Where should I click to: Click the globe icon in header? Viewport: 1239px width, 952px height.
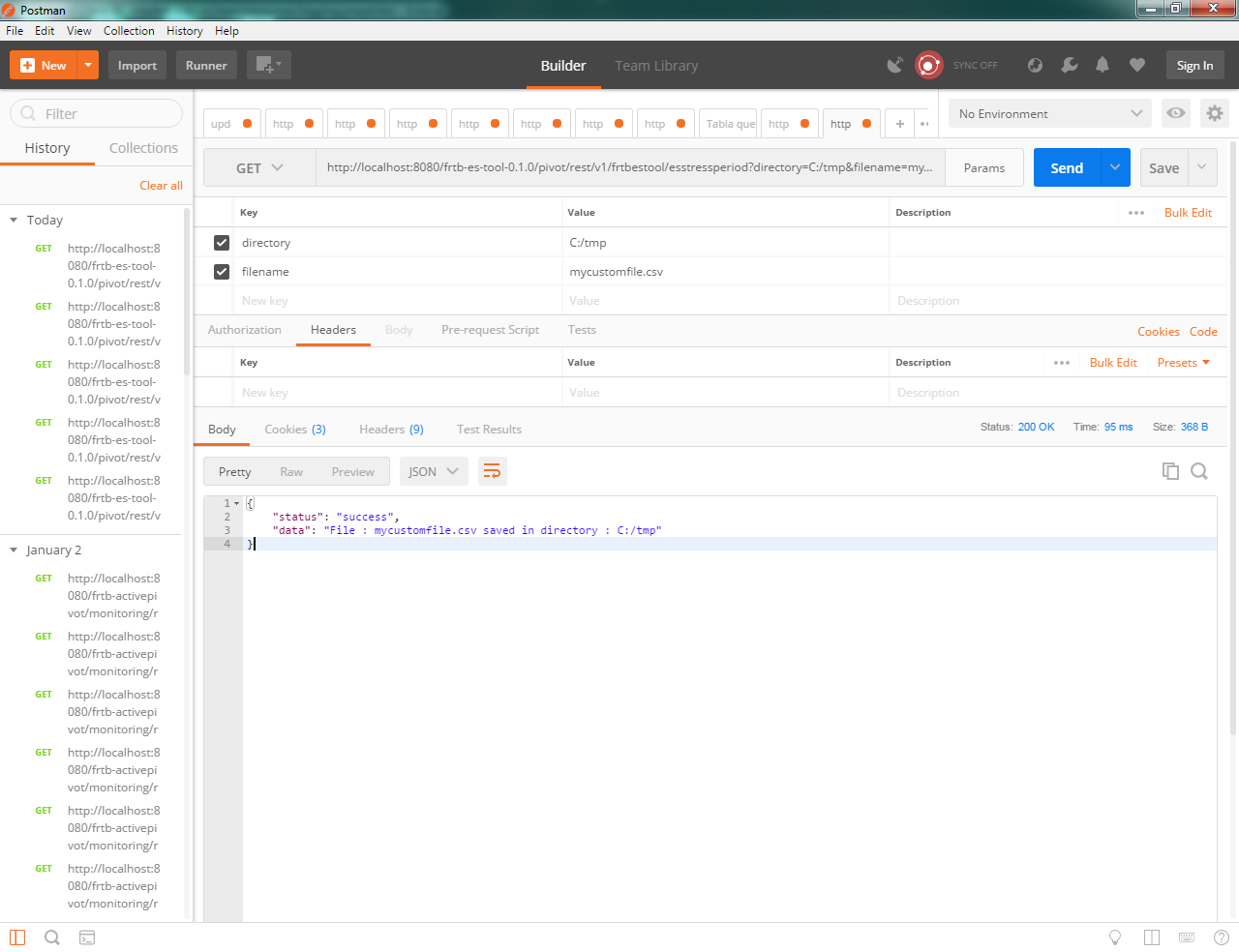click(x=1035, y=65)
